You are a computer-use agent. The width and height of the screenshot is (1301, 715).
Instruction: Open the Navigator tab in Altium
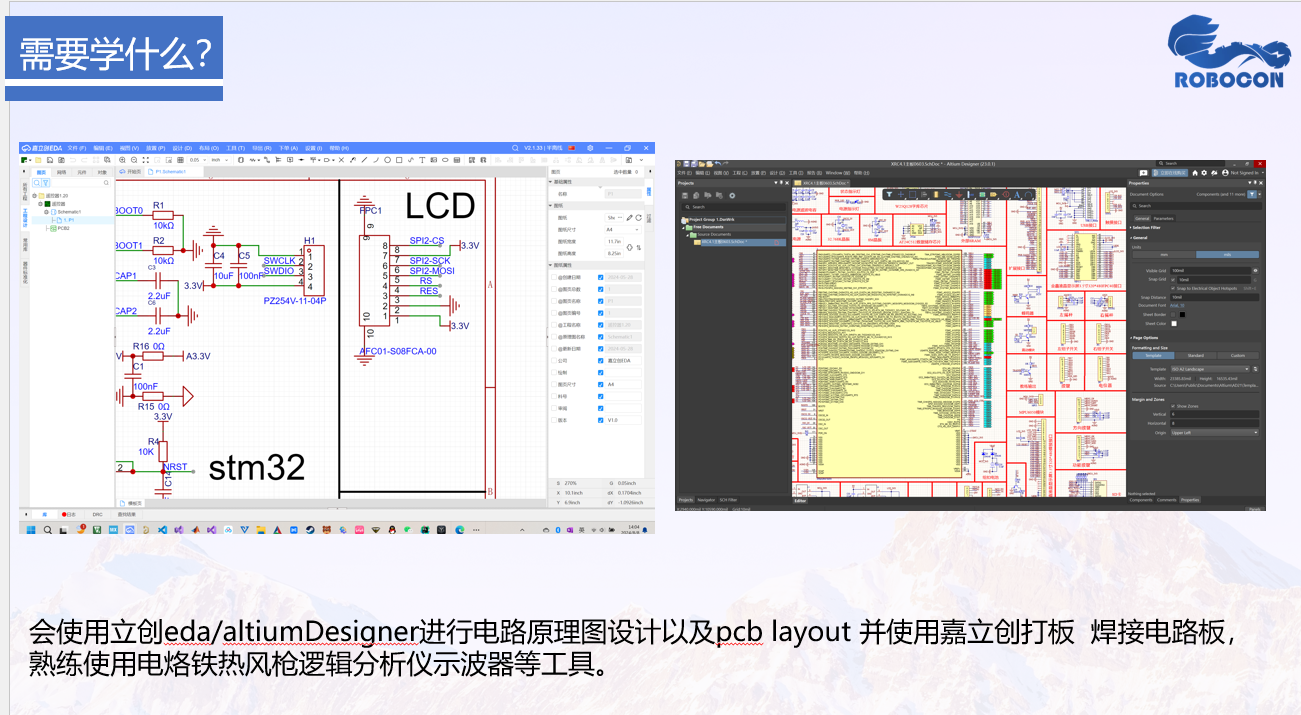click(706, 499)
